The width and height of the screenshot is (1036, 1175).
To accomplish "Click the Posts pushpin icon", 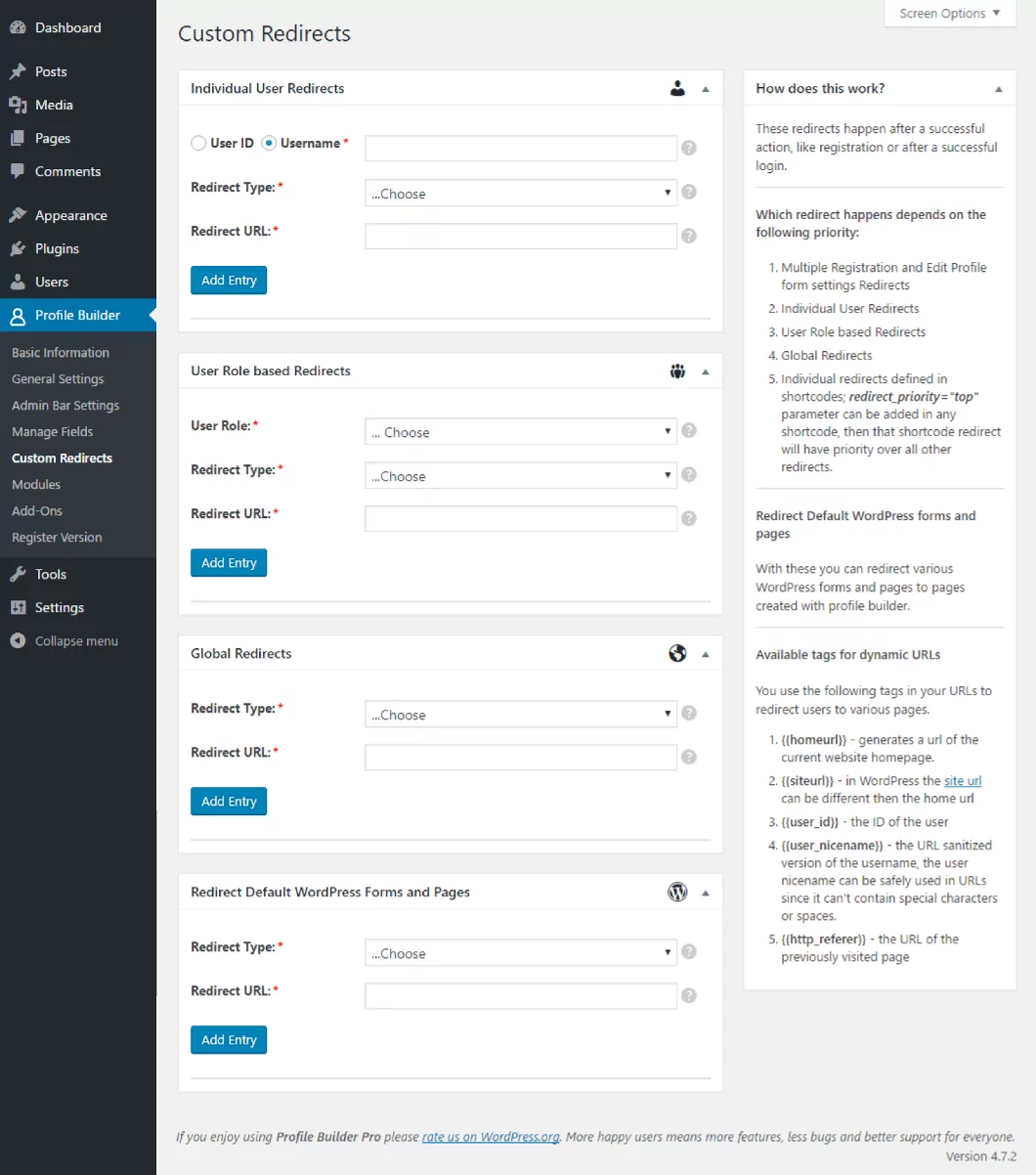I will (18, 71).
